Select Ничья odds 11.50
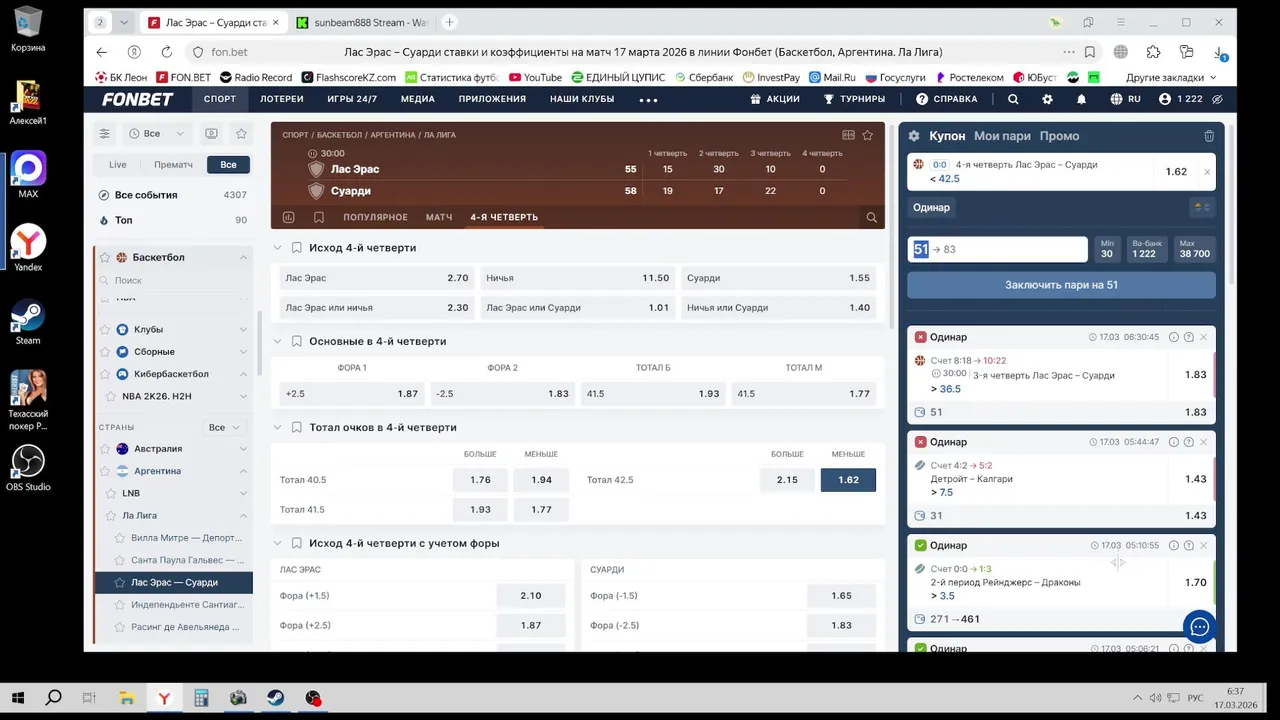Image resolution: width=1280 pixels, height=720 pixels. [x=577, y=278]
